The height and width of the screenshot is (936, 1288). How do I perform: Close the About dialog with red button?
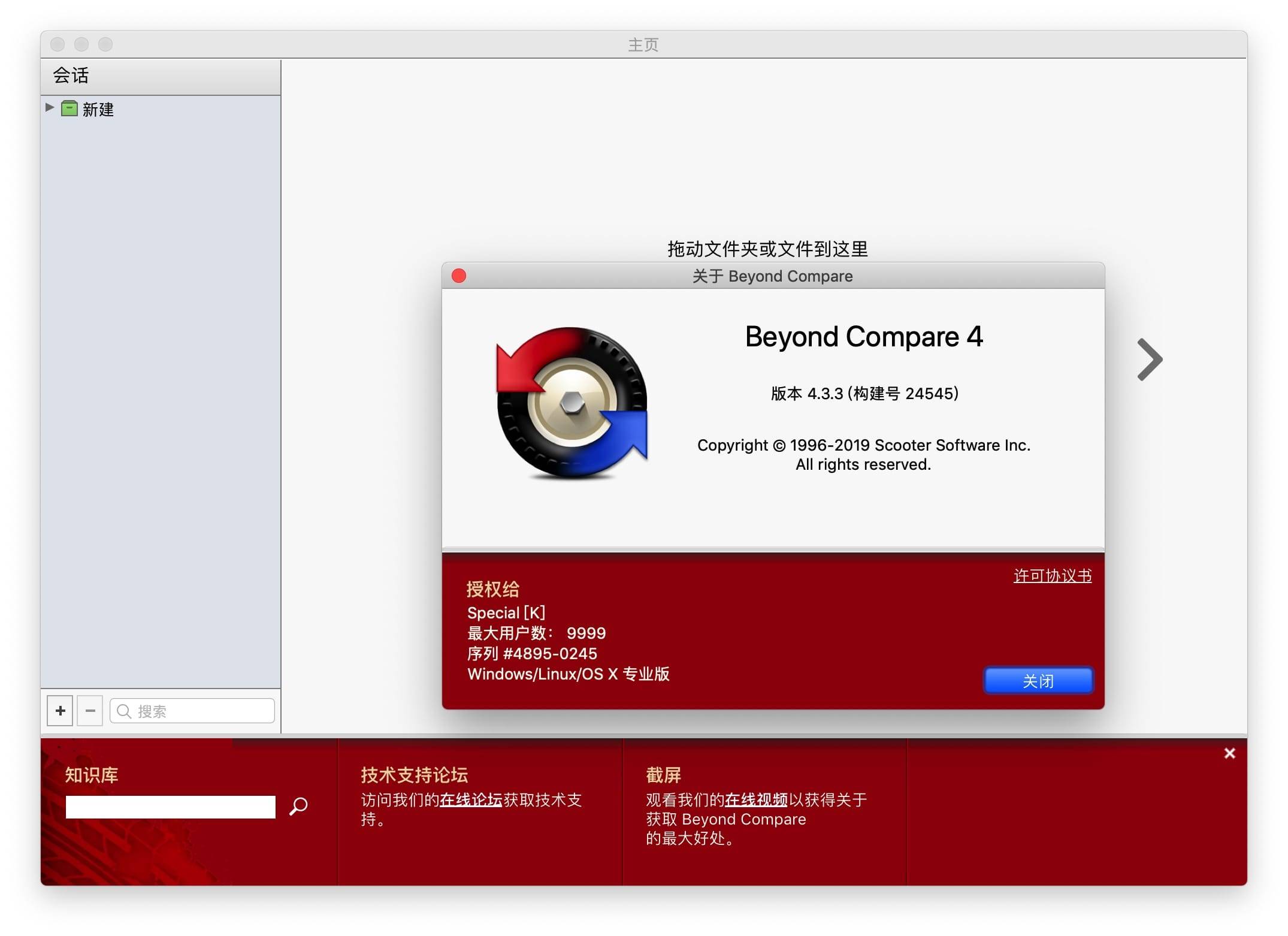point(459,276)
